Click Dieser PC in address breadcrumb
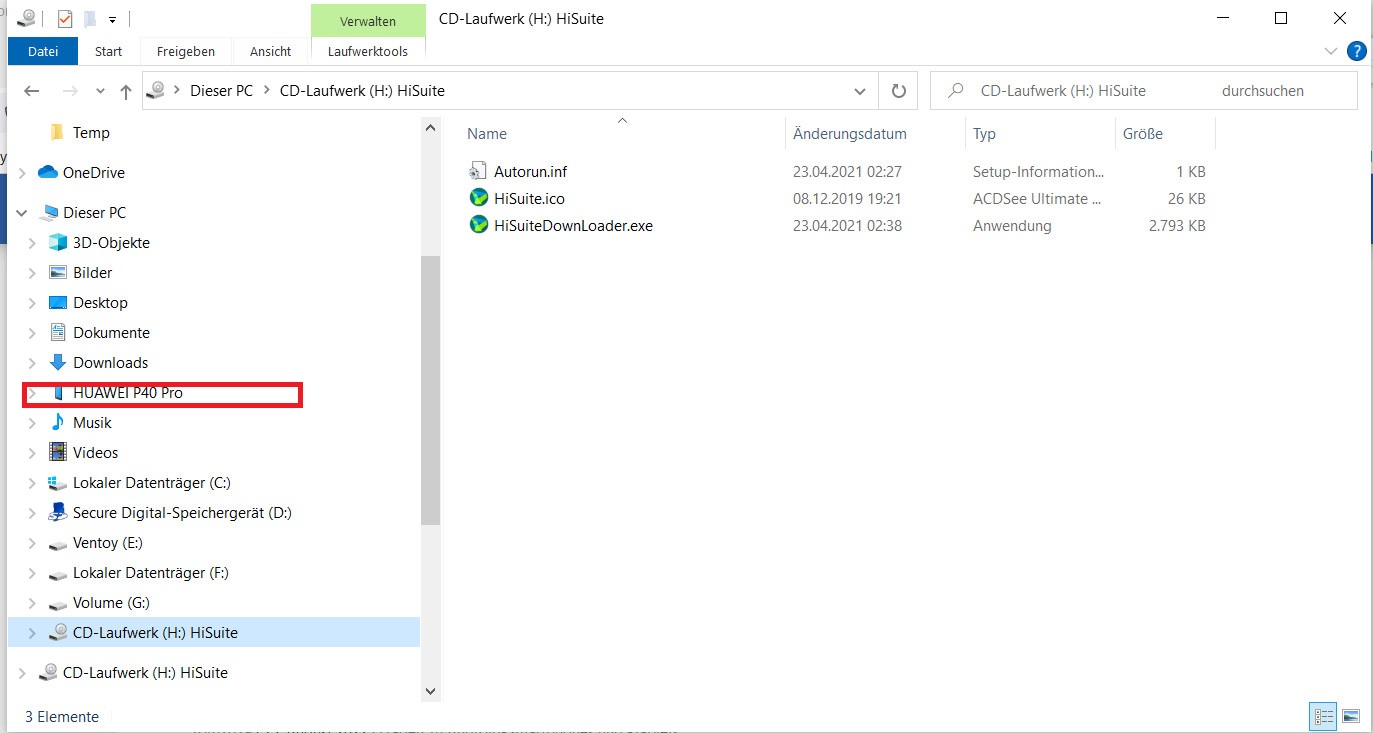The width and height of the screenshot is (1373, 733). tap(222, 91)
